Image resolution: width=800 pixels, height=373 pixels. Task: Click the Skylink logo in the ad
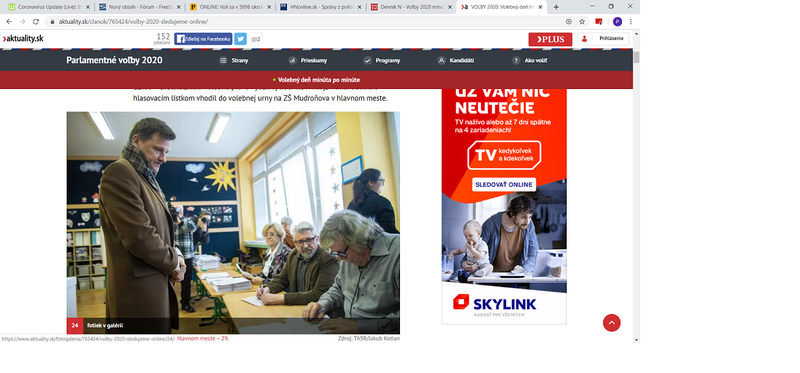pos(494,305)
